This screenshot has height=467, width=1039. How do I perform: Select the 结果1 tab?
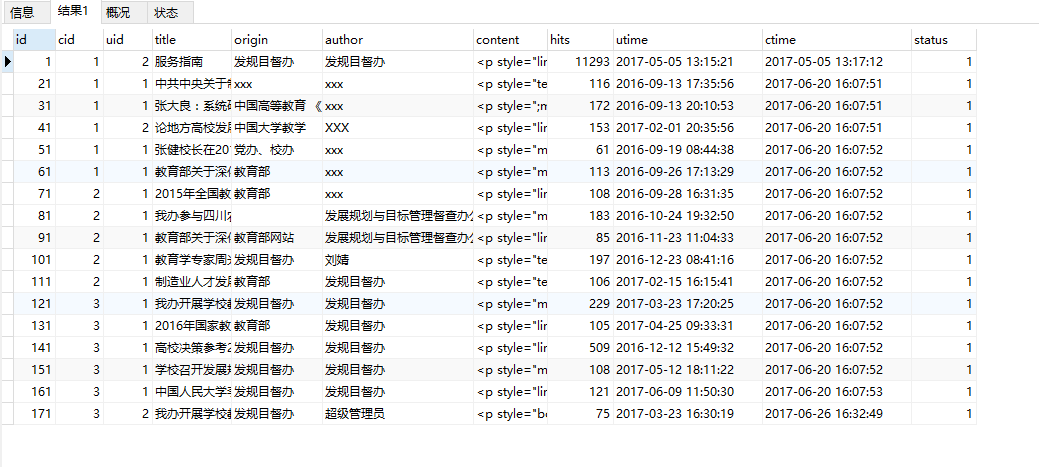pyautogui.click(x=72, y=13)
